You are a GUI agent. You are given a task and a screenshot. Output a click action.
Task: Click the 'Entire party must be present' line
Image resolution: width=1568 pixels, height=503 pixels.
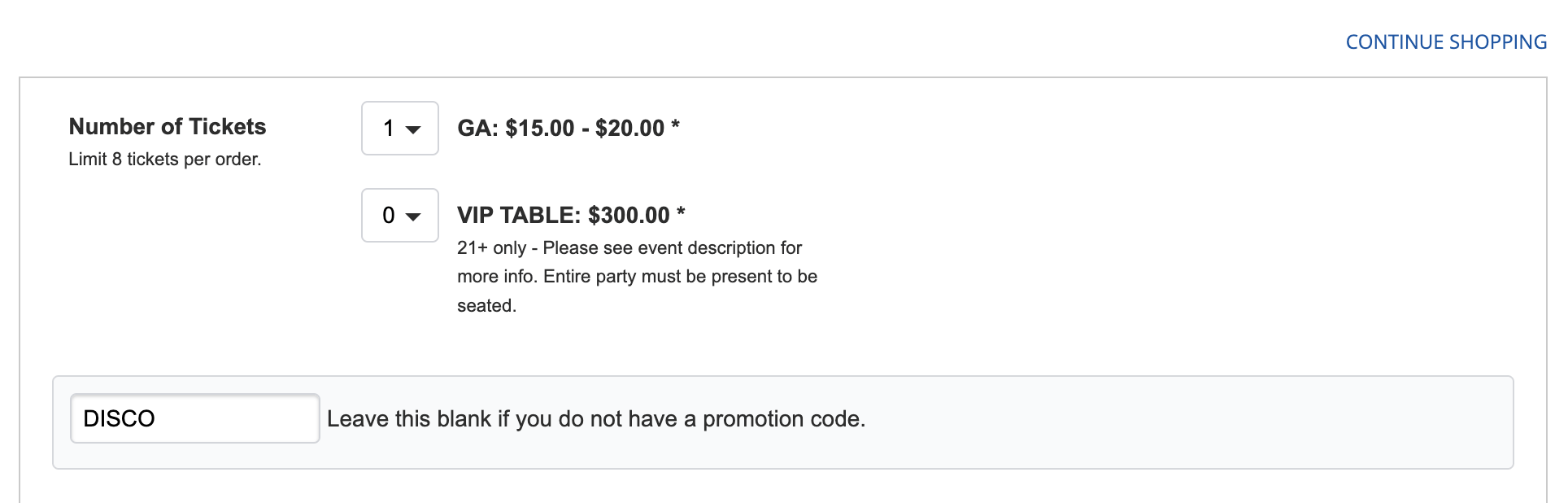(x=680, y=277)
